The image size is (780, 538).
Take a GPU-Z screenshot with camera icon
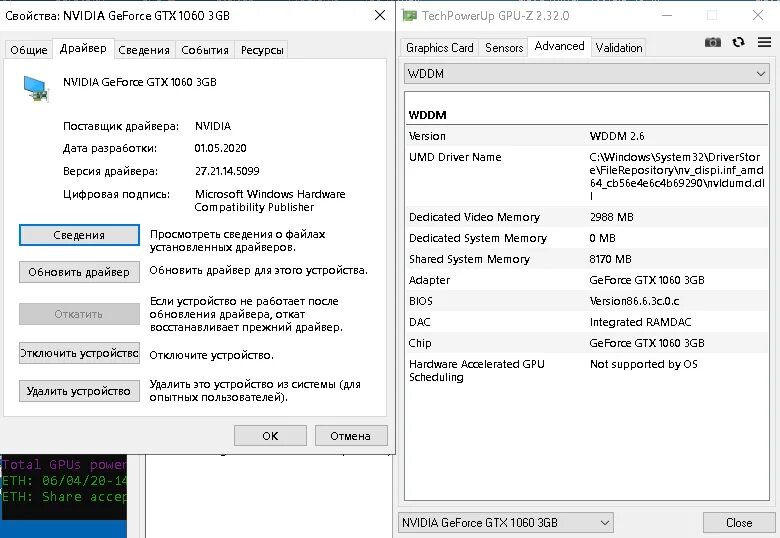(712, 42)
